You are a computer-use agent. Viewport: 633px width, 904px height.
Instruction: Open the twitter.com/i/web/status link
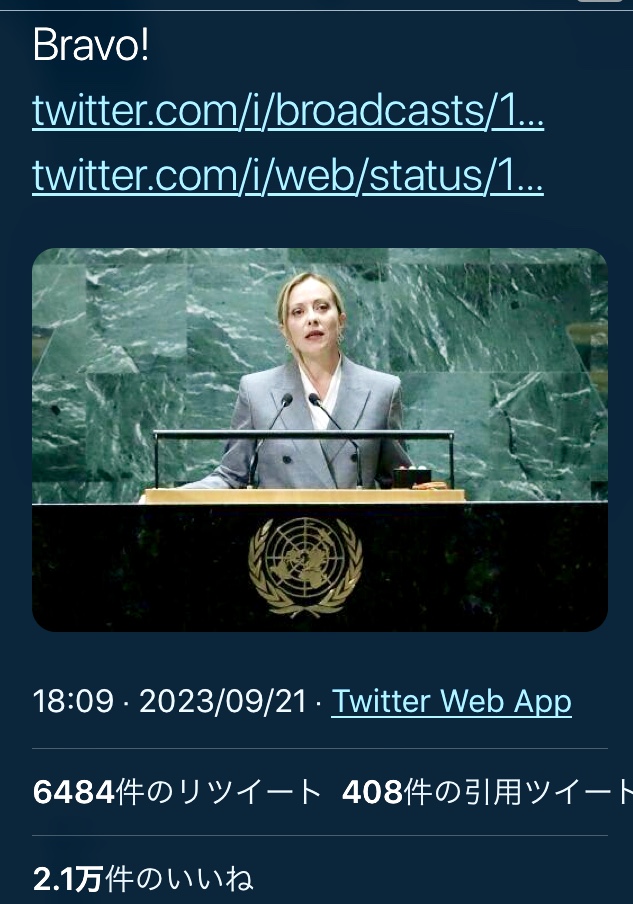point(288,175)
